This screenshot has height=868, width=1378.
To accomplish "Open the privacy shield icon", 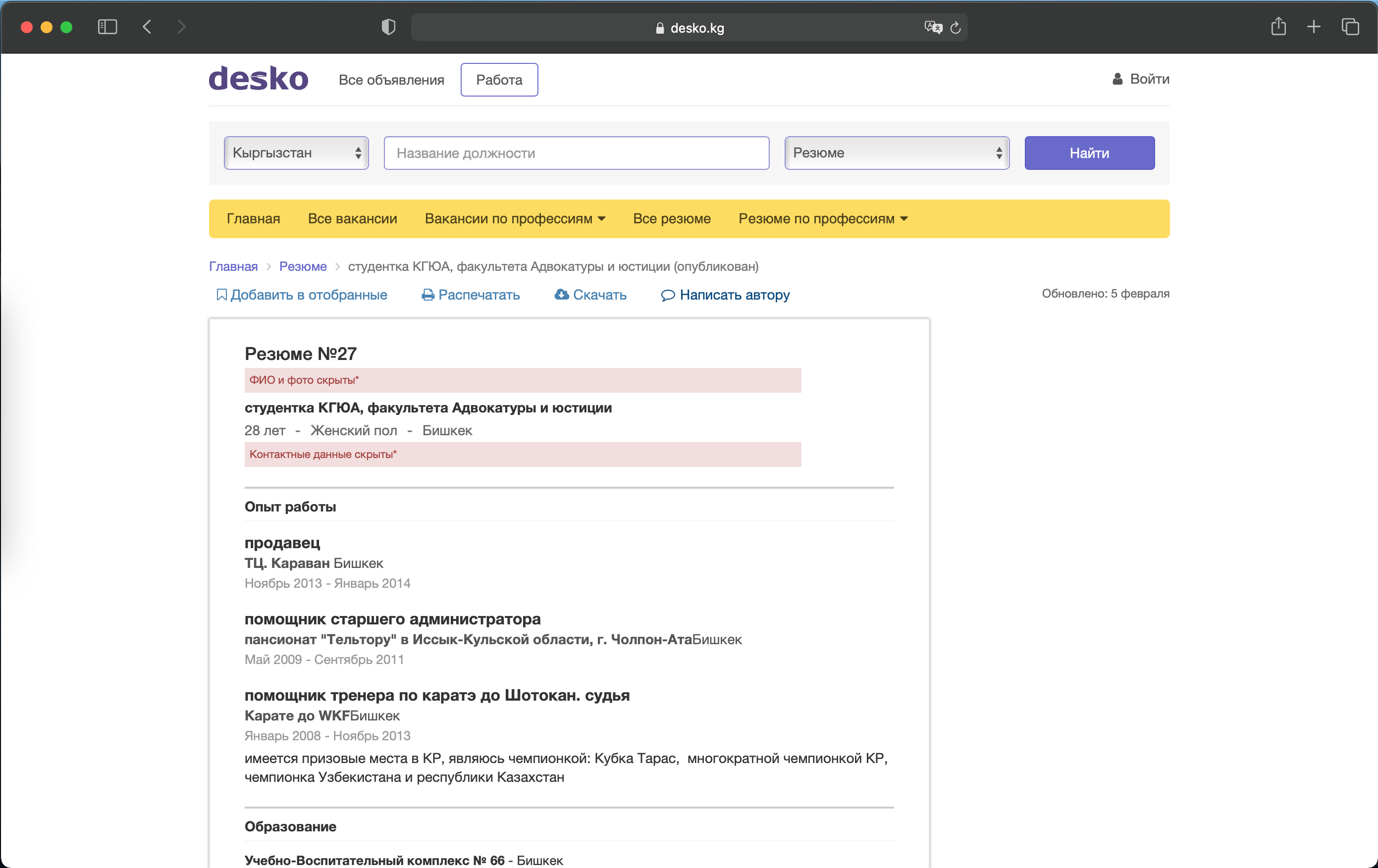I will point(388,27).
